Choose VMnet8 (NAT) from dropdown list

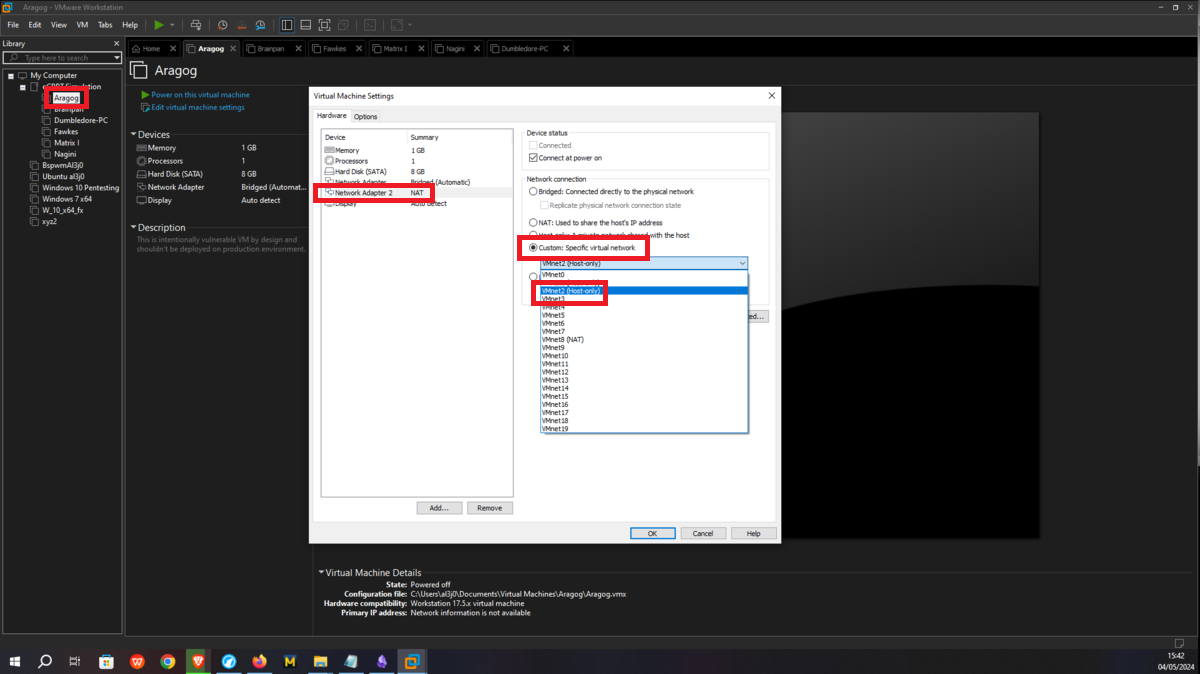[x=644, y=339]
